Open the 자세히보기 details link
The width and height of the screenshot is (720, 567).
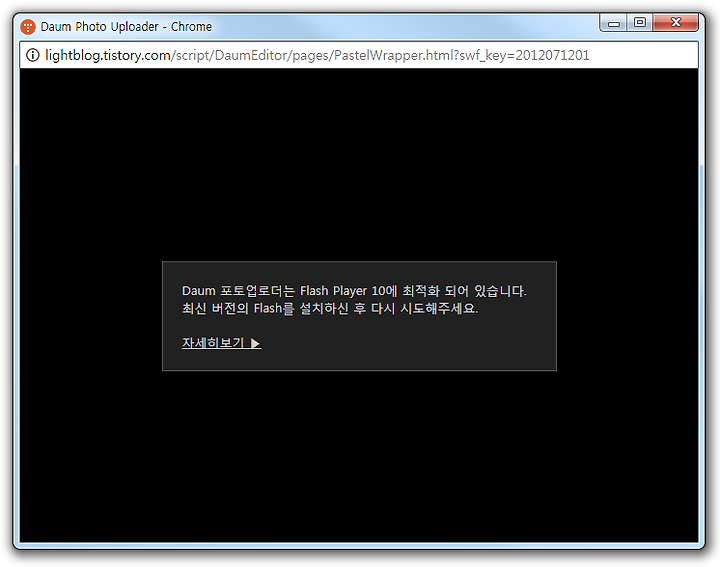pos(221,343)
